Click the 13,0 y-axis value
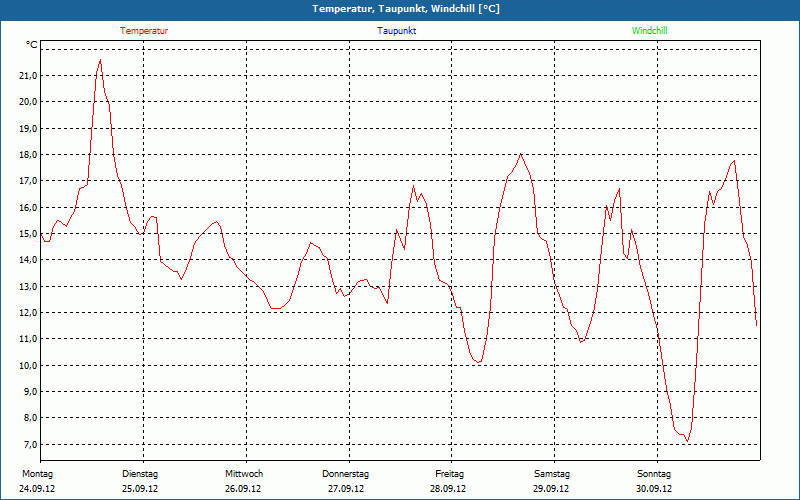Image resolution: width=800 pixels, height=500 pixels. [29, 286]
